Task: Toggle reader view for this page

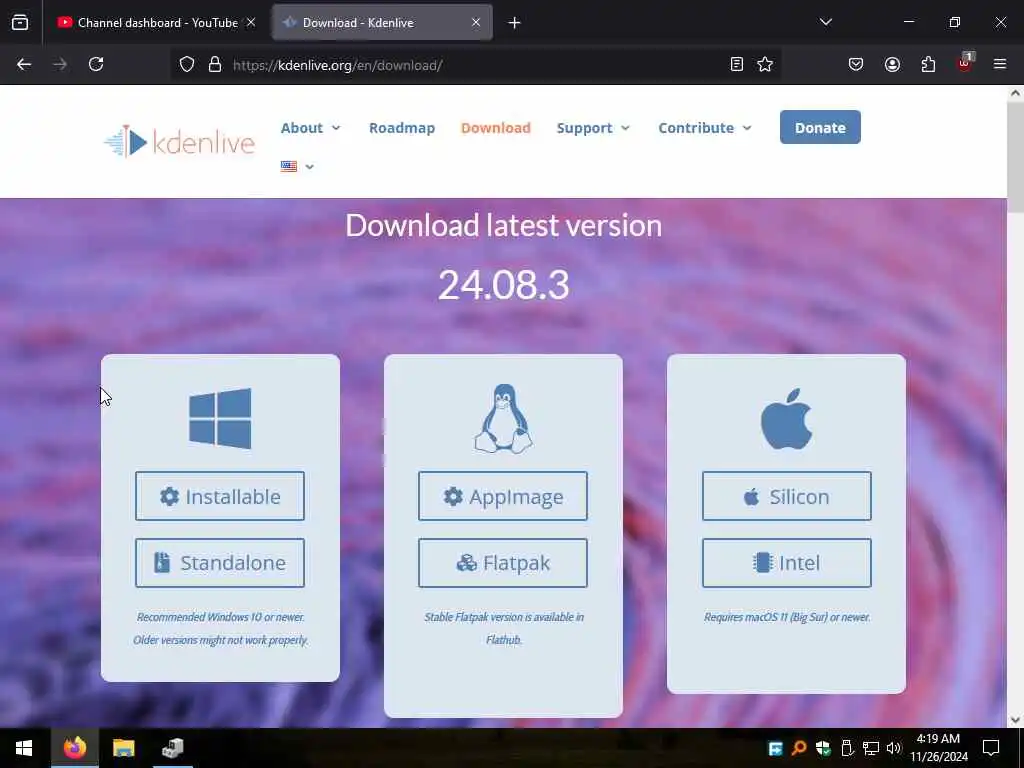Action: pyautogui.click(x=737, y=65)
